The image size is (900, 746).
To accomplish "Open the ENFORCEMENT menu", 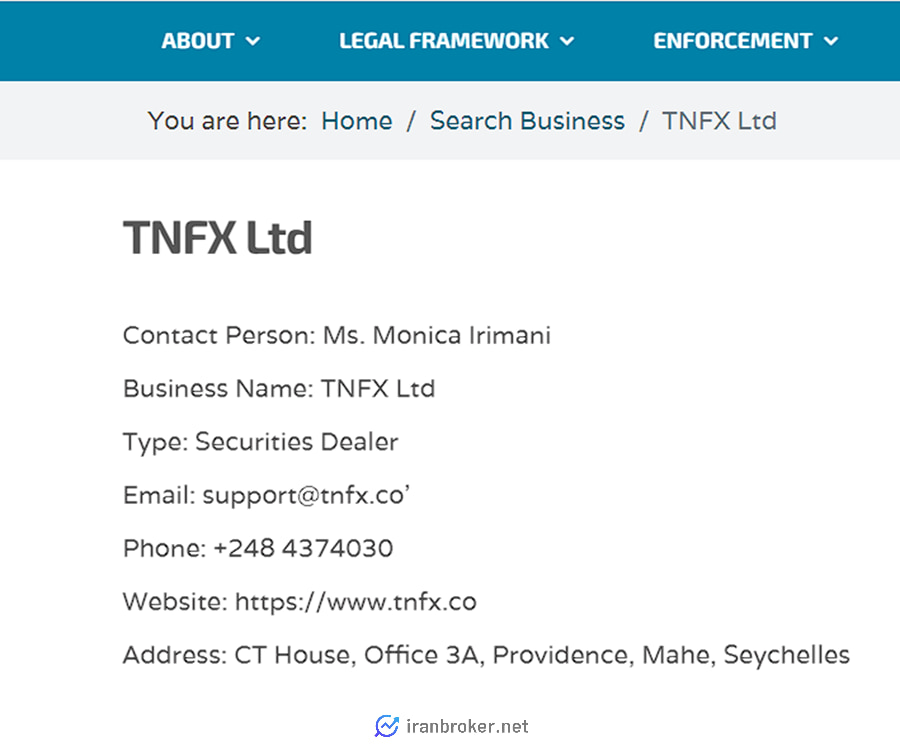I will pyautogui.click(x=746, y=41).
